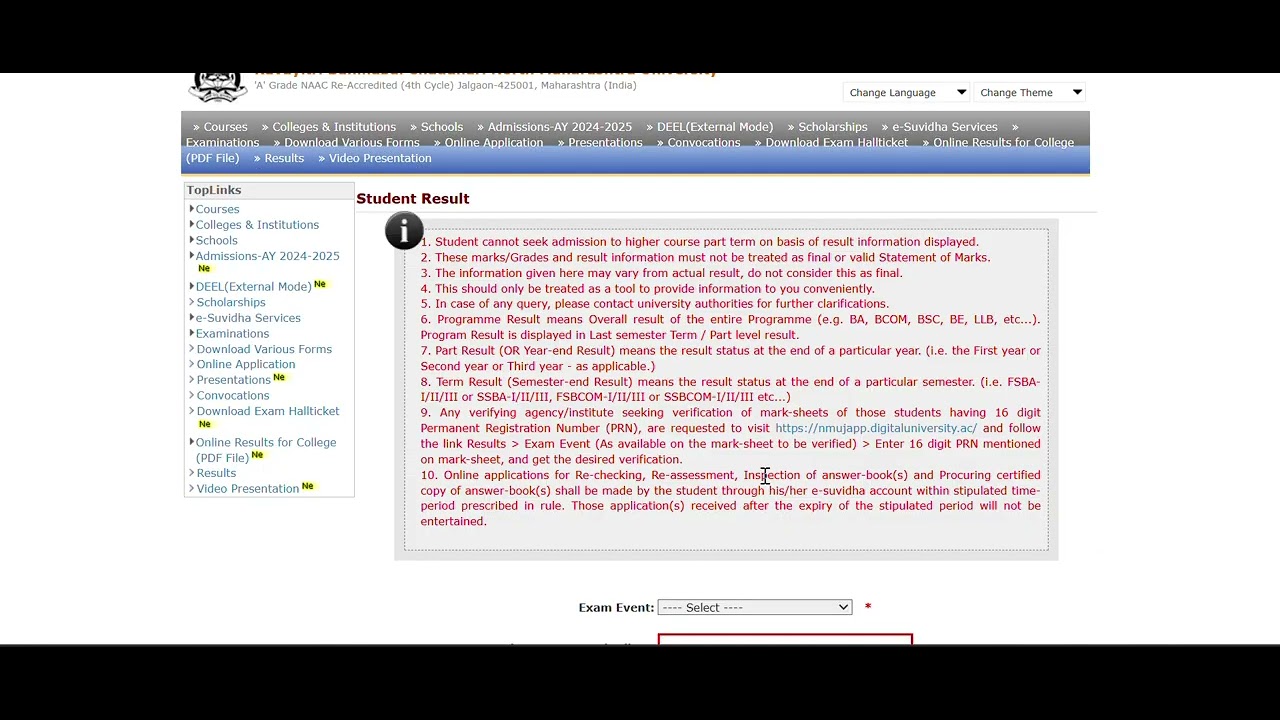Open Scholarships in top navigation bar

click(x=832, y=127)
